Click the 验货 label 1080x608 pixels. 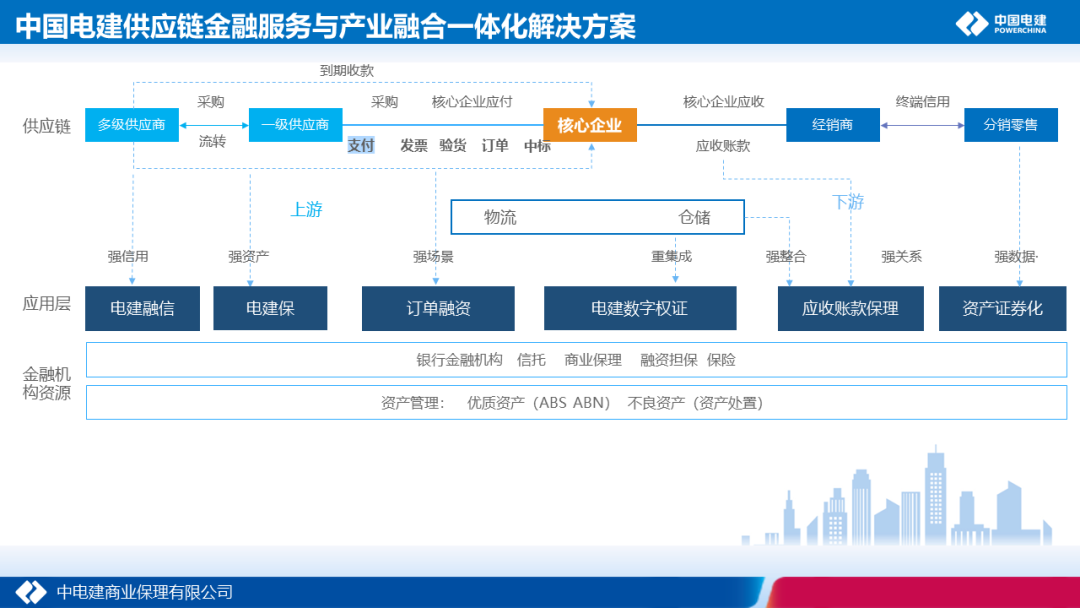point(453,145)
